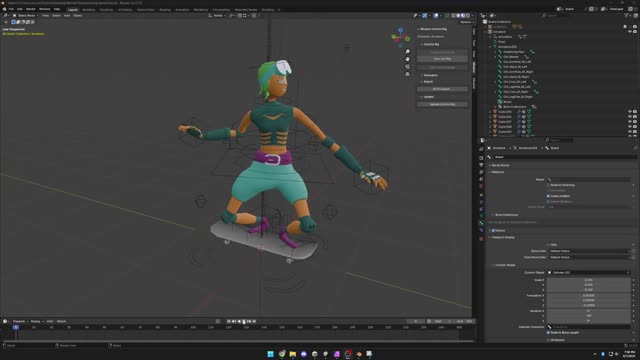Click the Play animation button in the timeline
The width and height of the screenshot is (640, 360).
244,322
